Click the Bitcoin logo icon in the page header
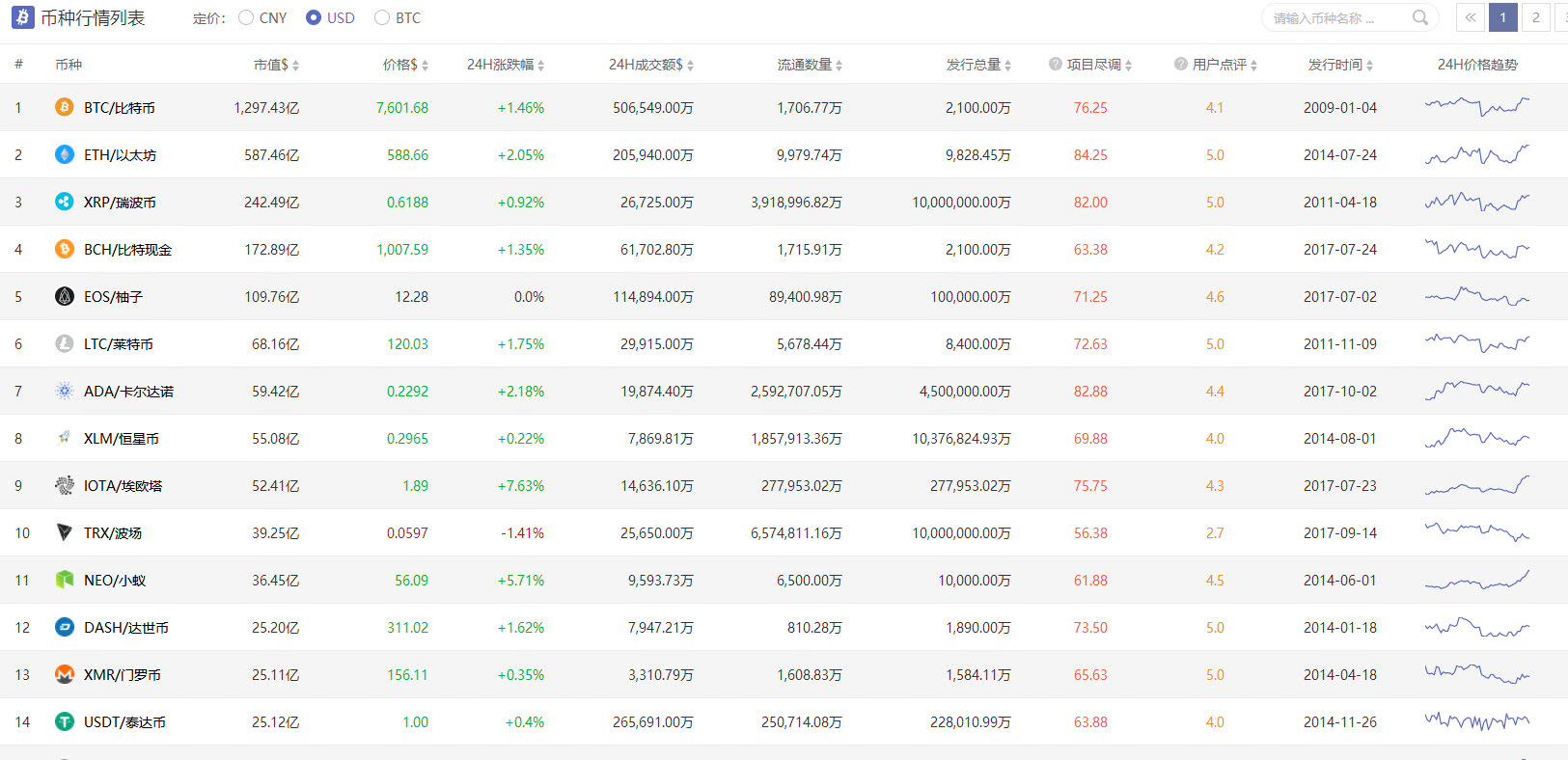The height and width of the screenshot is (760, 1568). 22,17
